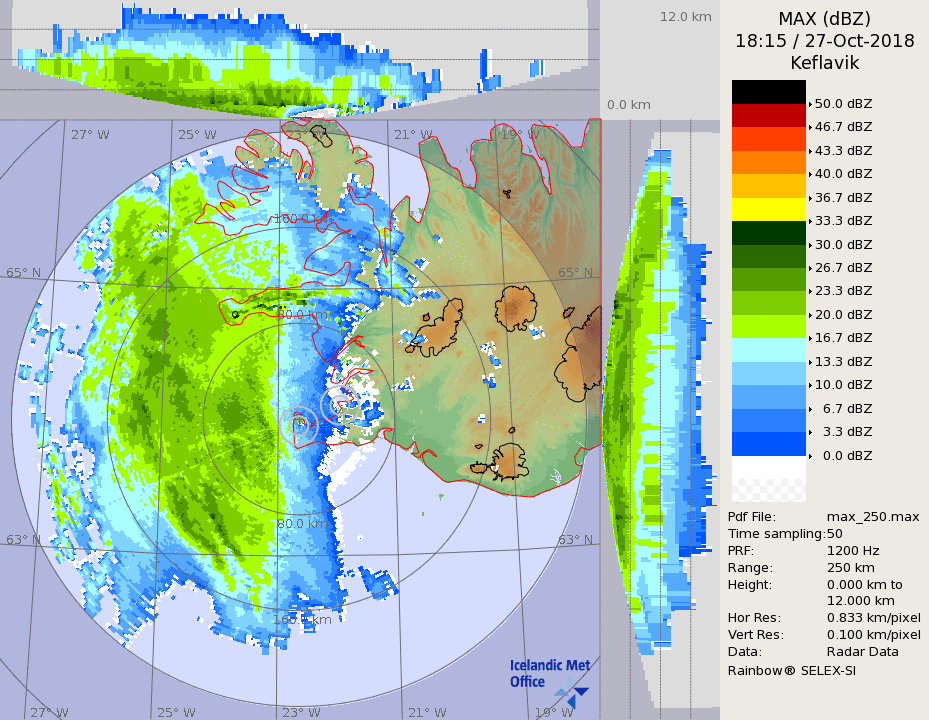Click the 18:15 / 27-Oct-2018 timestamp
929x720 pixels.
point(824,41)
